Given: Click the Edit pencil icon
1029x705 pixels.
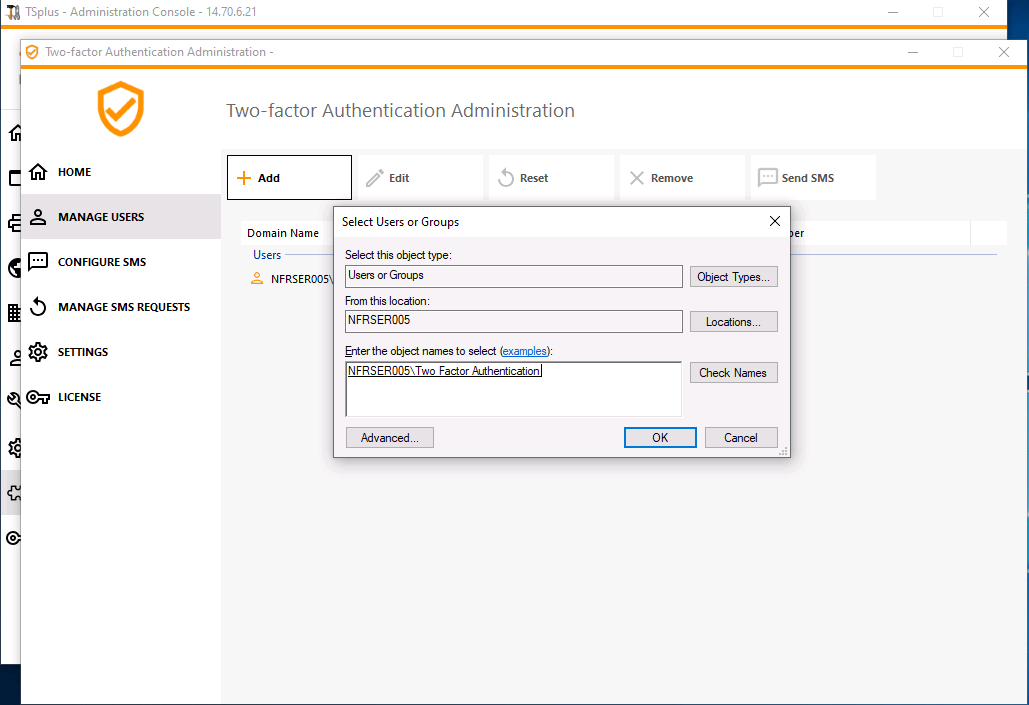Looking at the screenshot, I should 375,178.
